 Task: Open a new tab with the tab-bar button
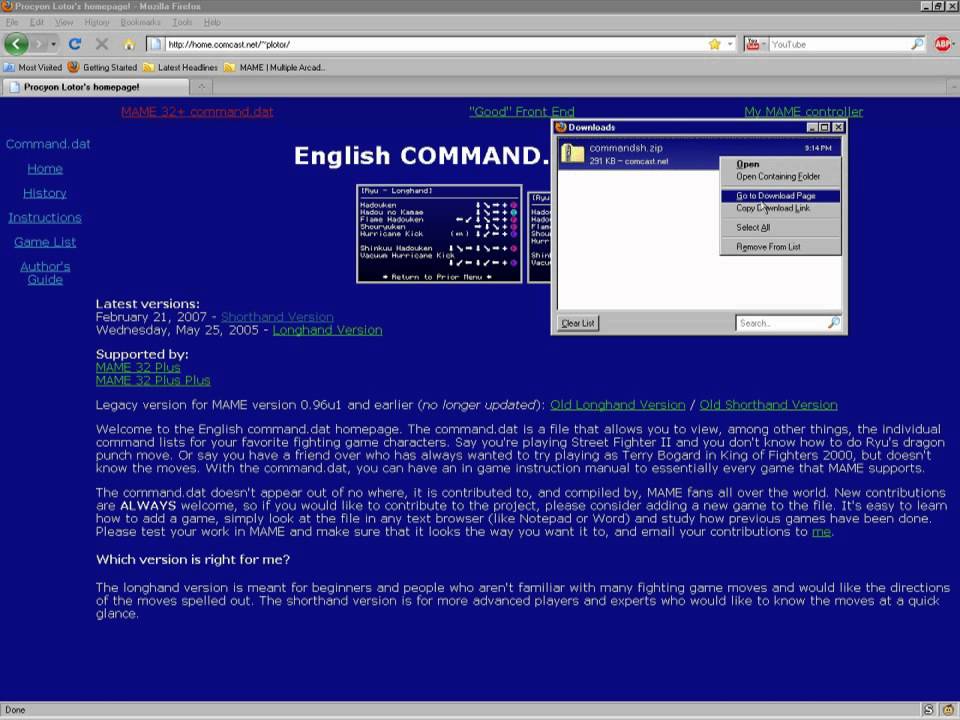pyautogui.click(x=201, y=87)
